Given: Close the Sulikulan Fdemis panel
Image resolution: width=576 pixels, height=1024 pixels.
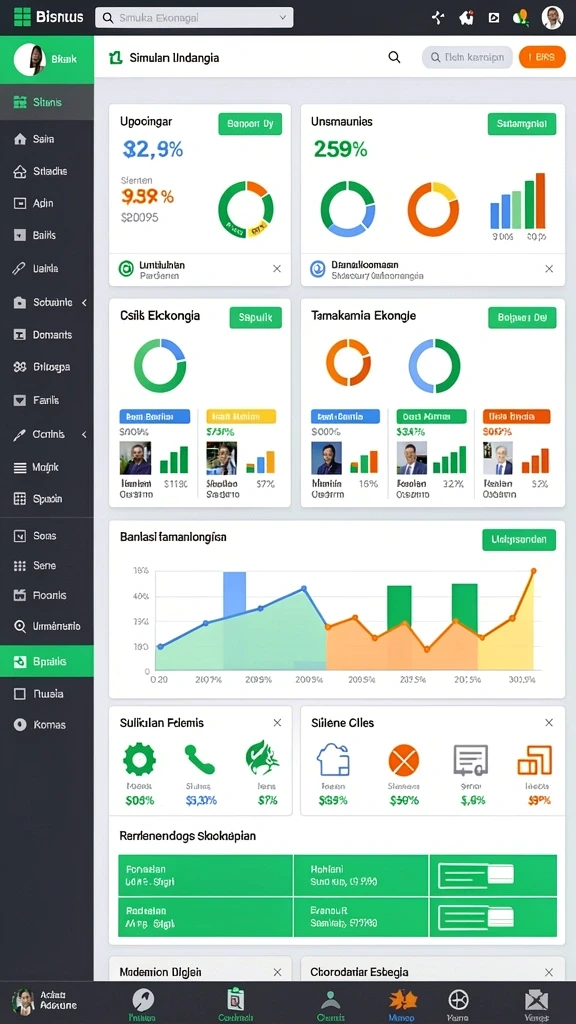Looking at the screenshot, I should pyautogui.click(x=277, y=722).
